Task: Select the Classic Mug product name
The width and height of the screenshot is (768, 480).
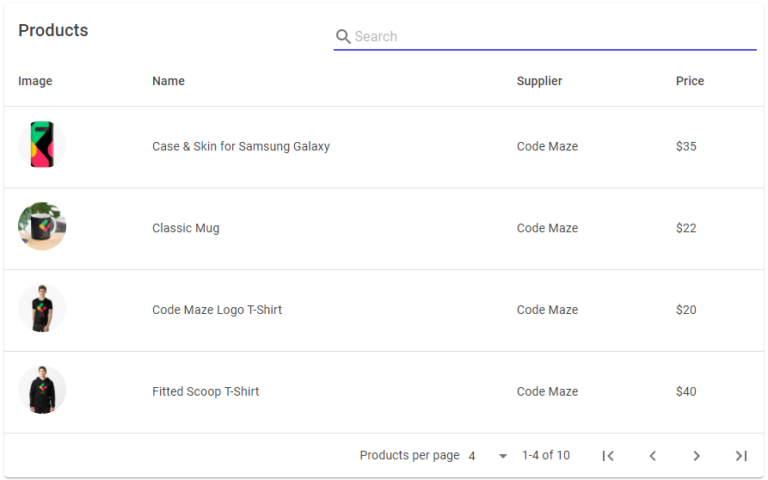Action: tap(186, 228)
